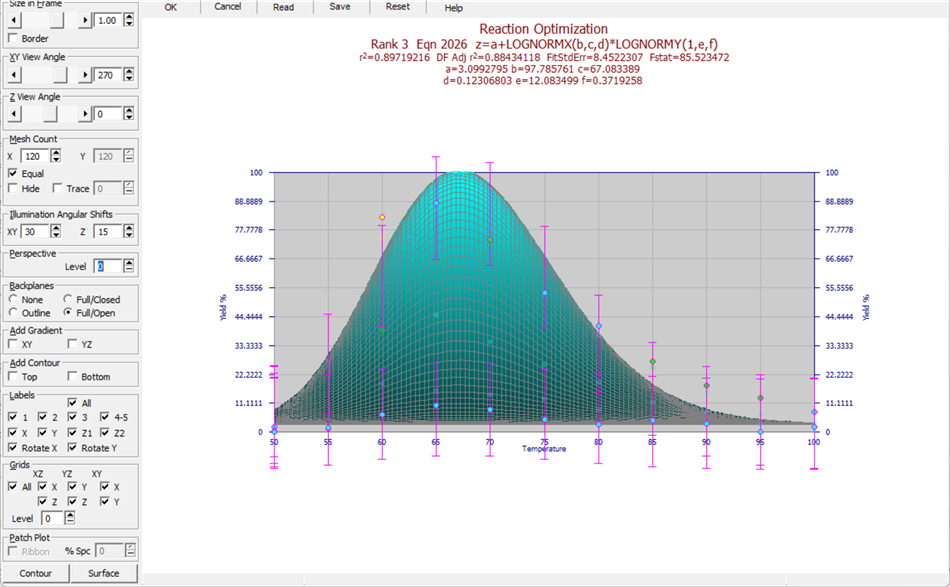
Task: Enable the Border checkbox
Action: click(13, 38)
